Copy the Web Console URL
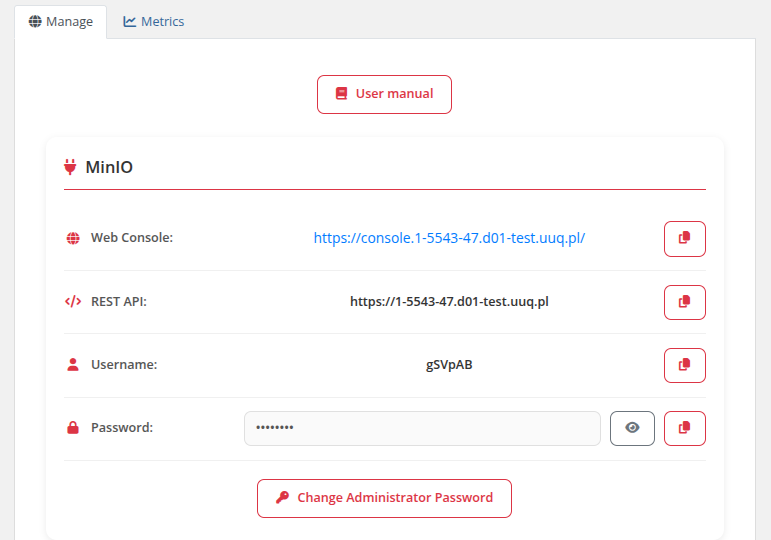 [x=684, y=238]
